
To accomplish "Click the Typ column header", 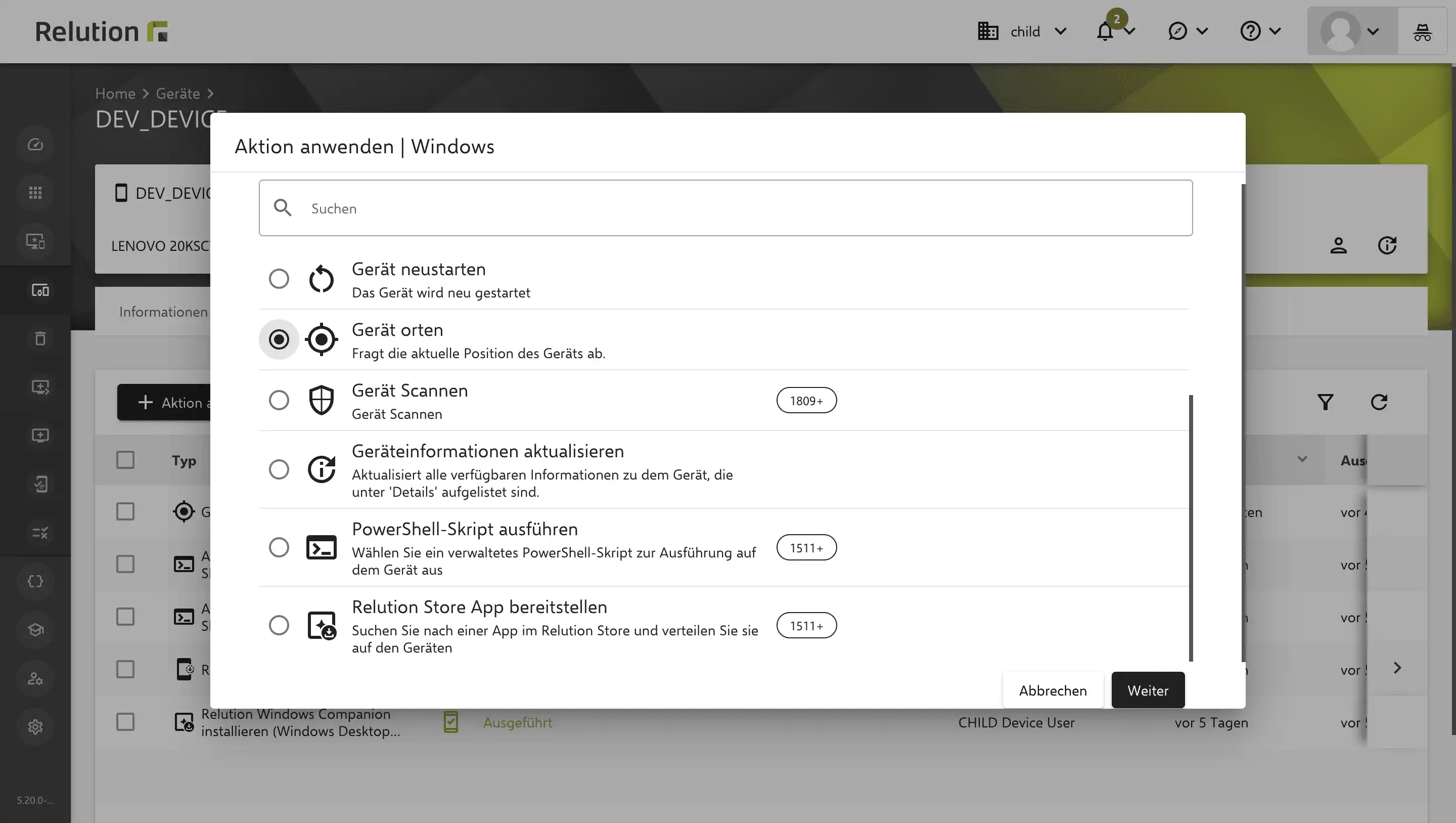I will 184,460.
